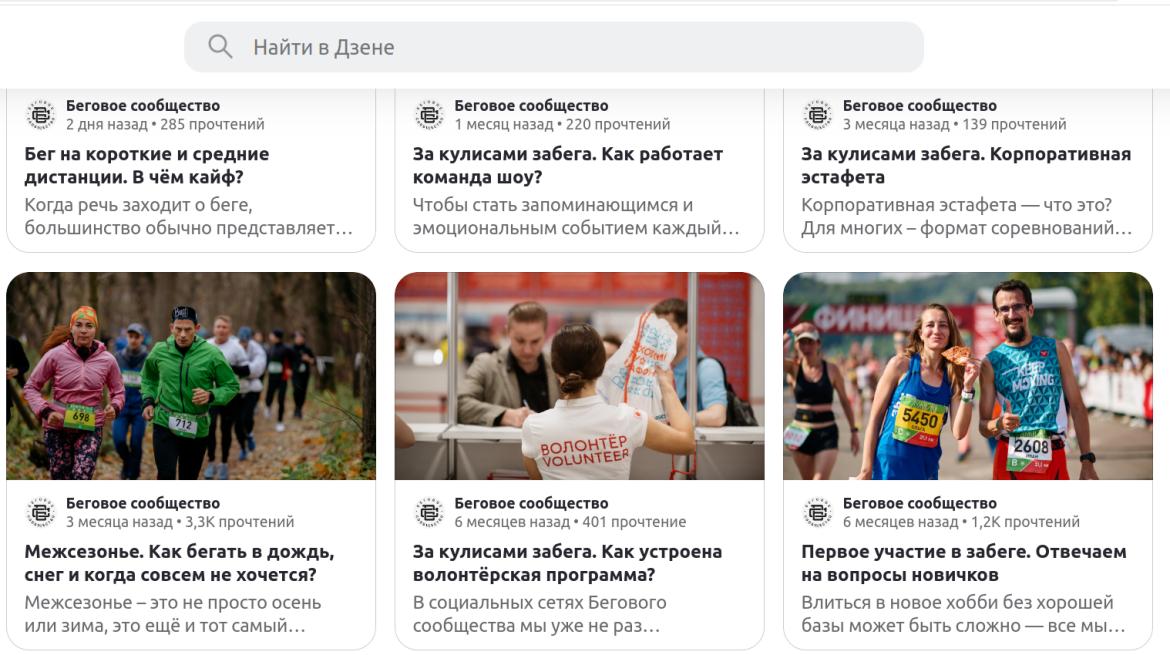
Task: Click the channel avatar on the short distances article
Action: pyautogui.click(x=41, y=115)
